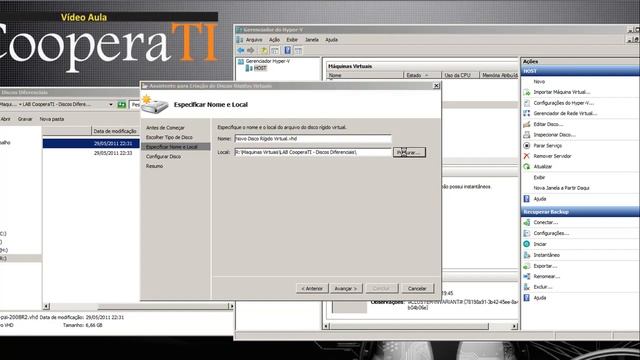Click the Procurar button in wizard

[409, 152]
